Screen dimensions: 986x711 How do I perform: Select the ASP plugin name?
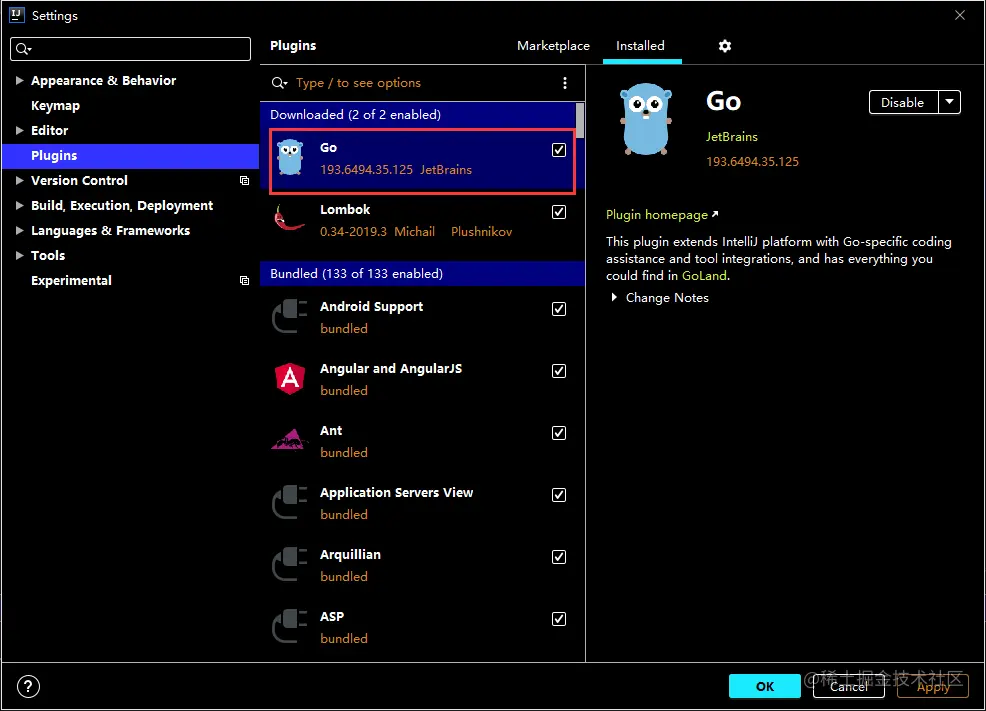point(331,616)
